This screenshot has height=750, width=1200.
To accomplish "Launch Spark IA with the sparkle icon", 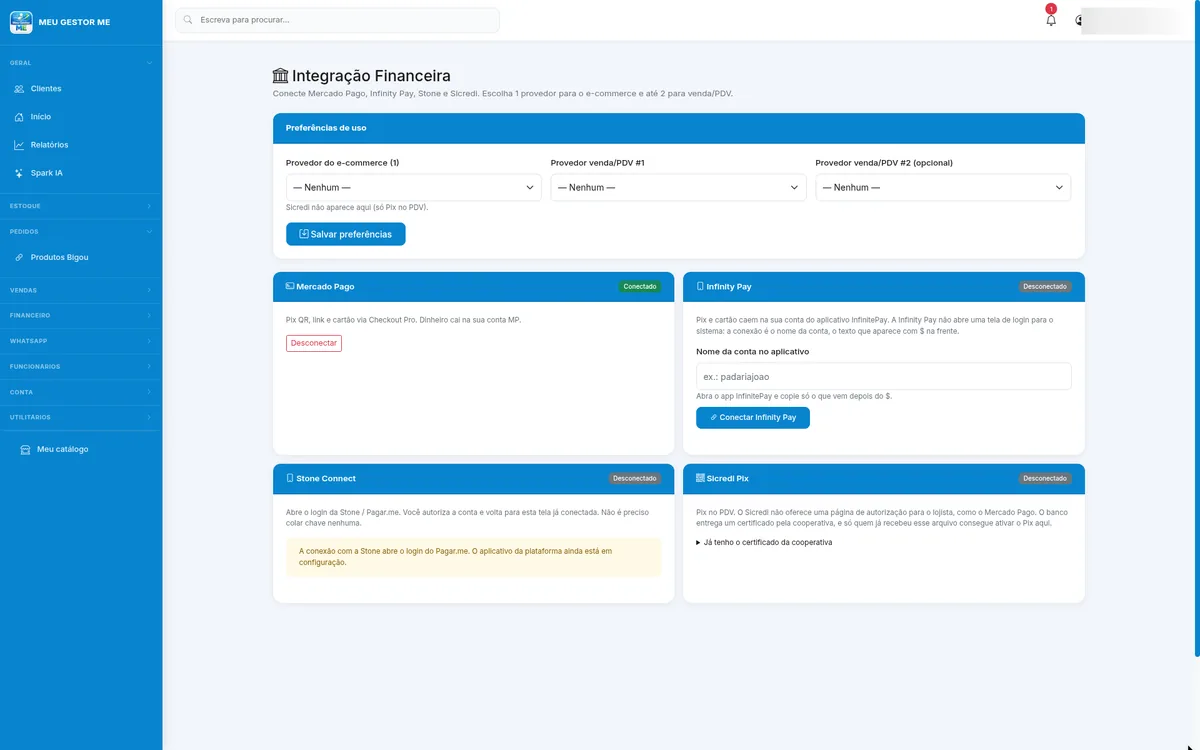I will pyautogui.click(x=19, y=173).
